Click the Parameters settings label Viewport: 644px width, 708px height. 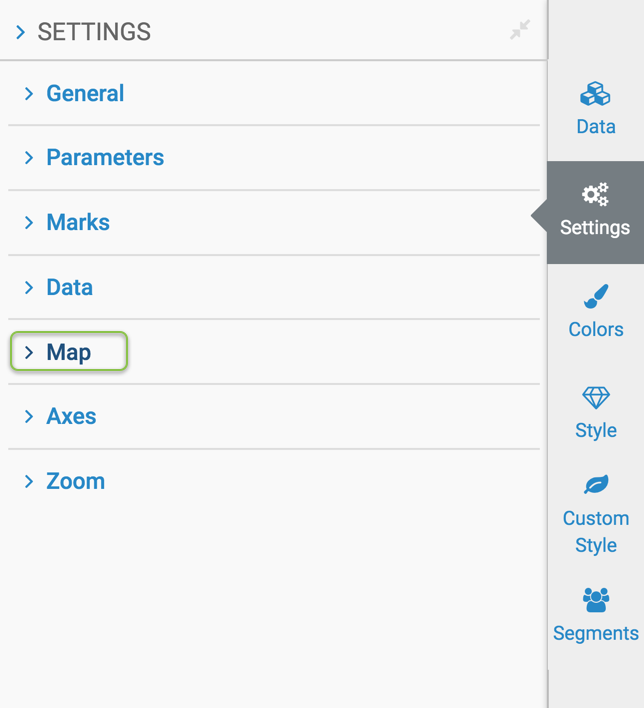(x=105, y=158)
